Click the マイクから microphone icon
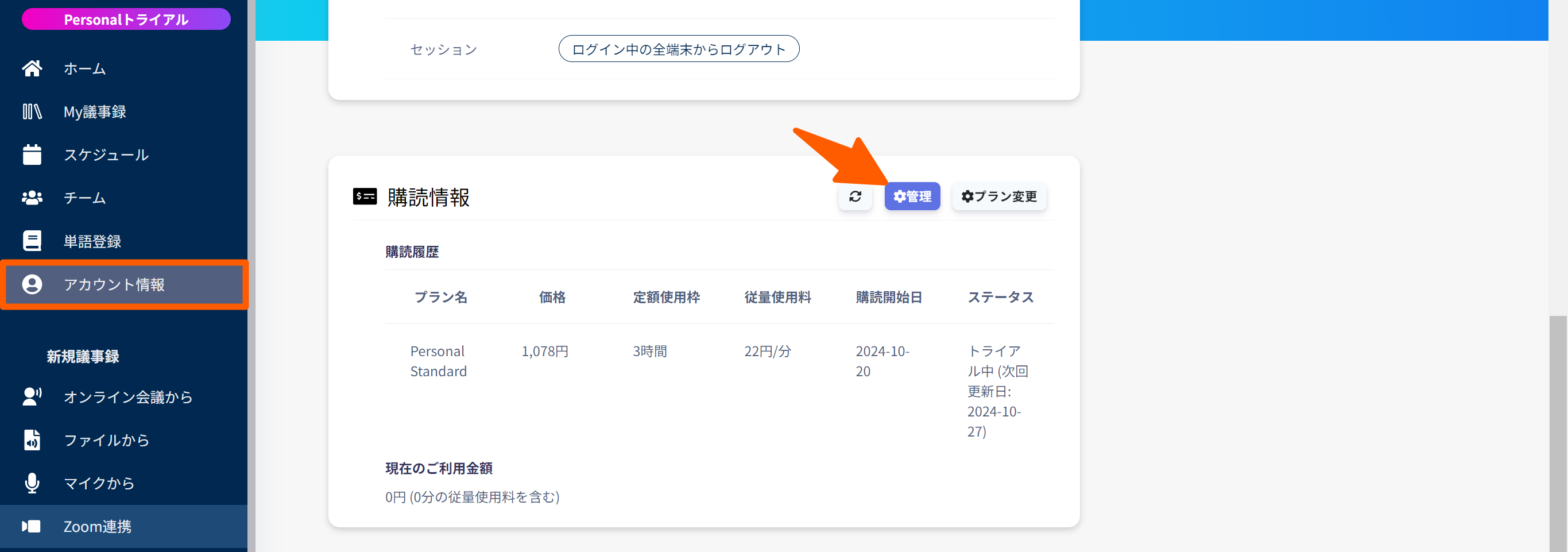 tap(32, 483)
